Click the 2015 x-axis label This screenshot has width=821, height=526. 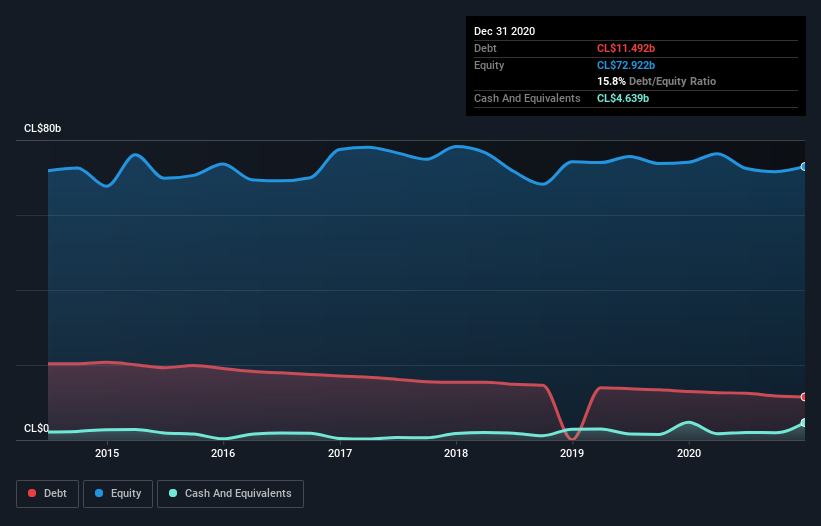107,453
